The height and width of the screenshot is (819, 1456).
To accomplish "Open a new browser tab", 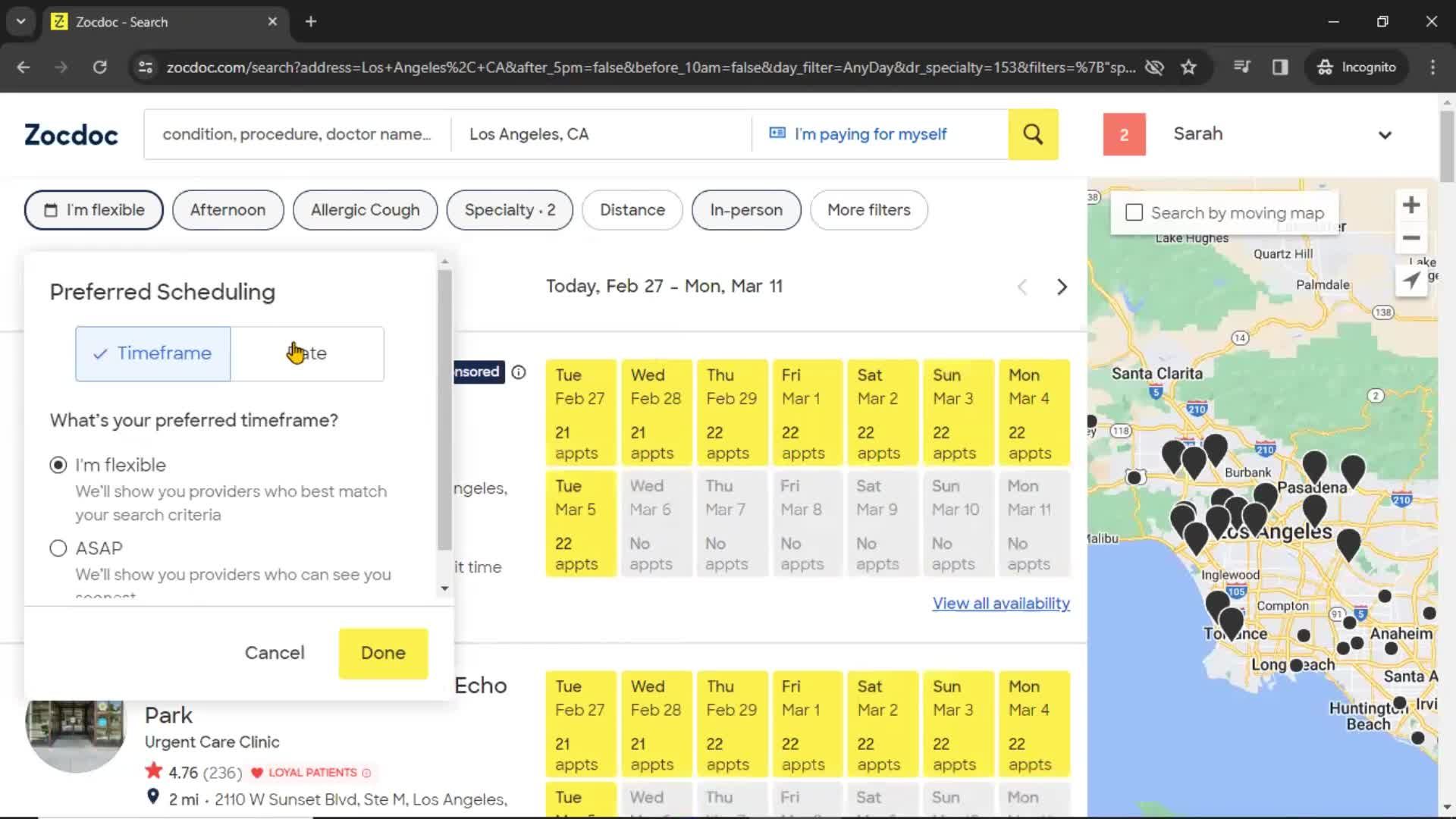I will 311,21.
